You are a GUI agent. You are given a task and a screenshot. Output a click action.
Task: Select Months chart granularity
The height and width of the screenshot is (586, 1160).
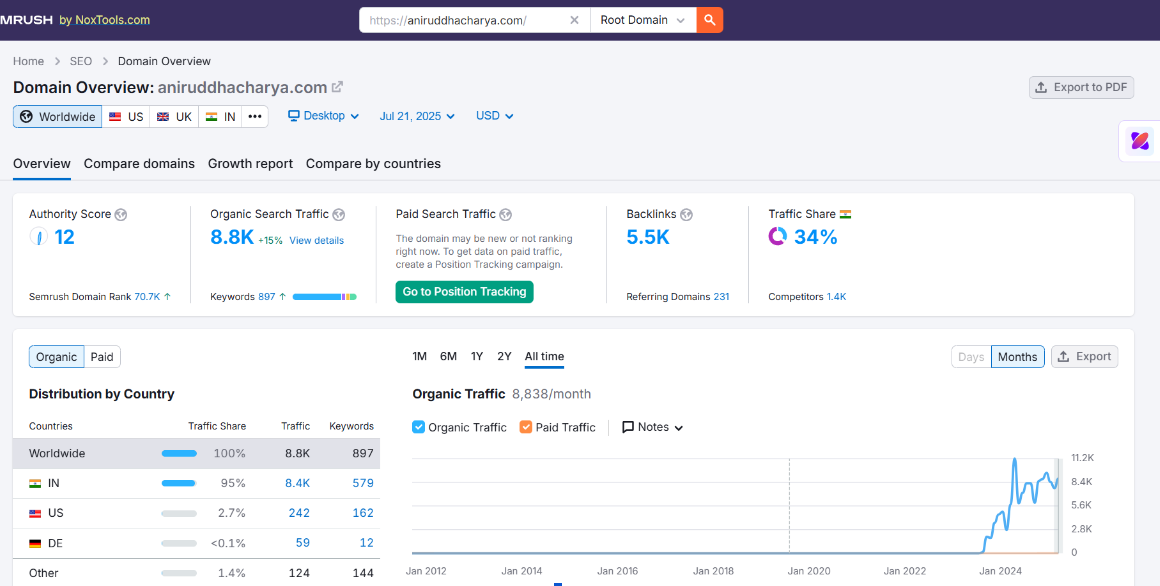coord(1018,357)
